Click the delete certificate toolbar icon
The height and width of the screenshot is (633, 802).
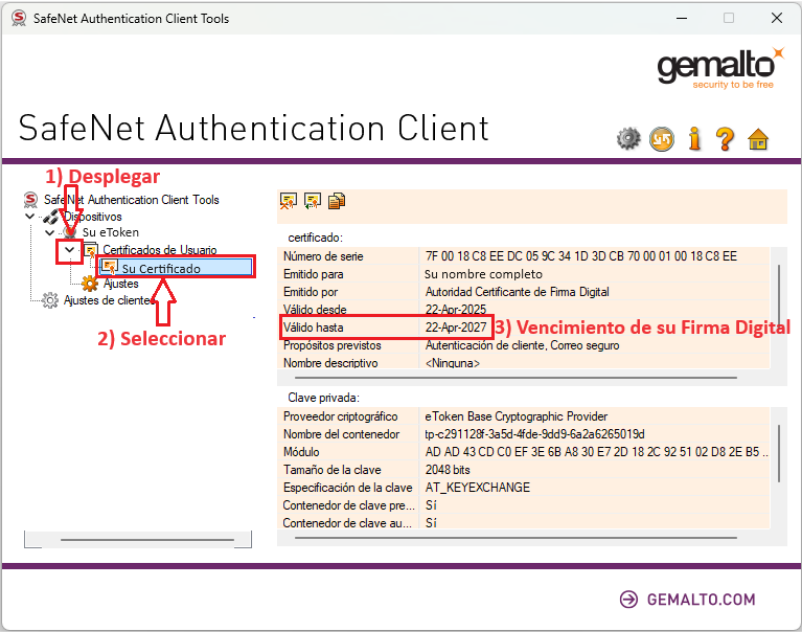[x=289, y=201]
